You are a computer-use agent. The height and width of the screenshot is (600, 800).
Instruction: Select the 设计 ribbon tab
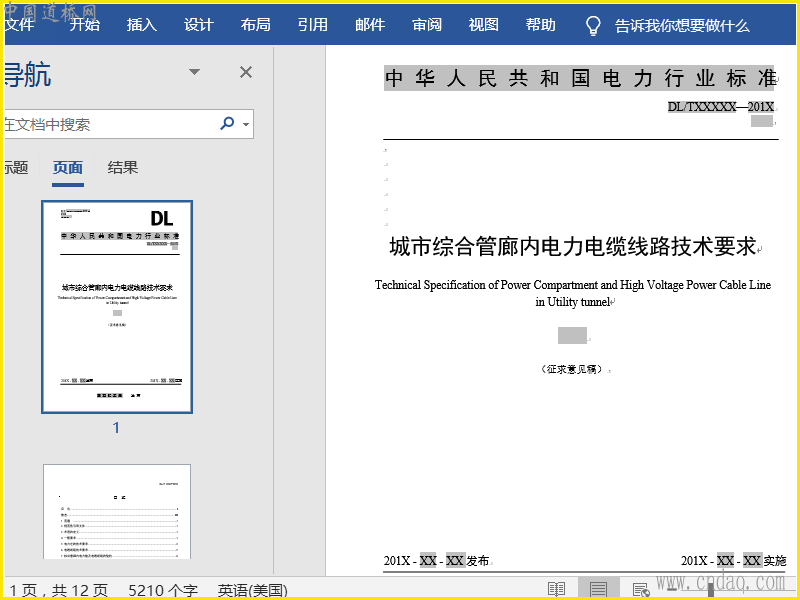[198, 24]
